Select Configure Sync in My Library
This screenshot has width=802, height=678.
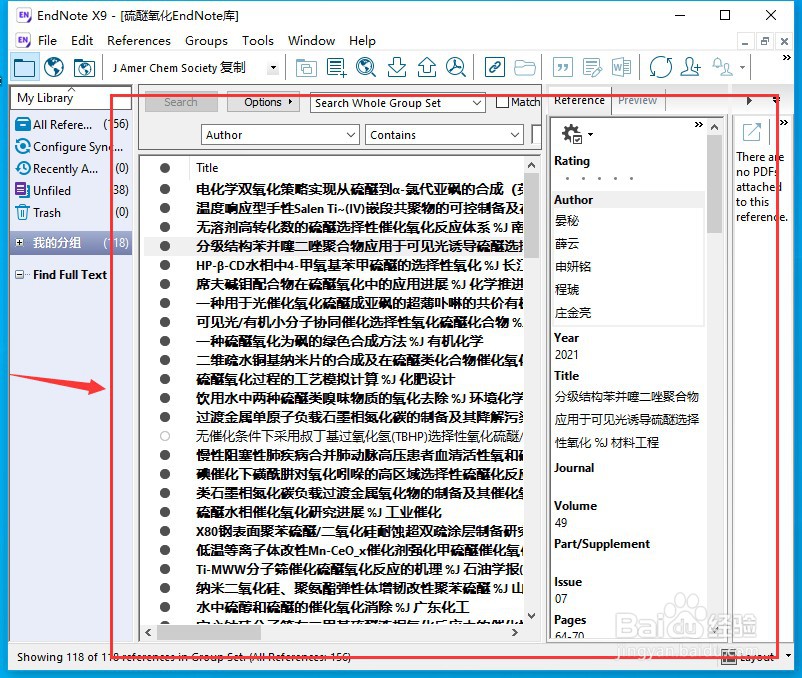coord(69,147)
